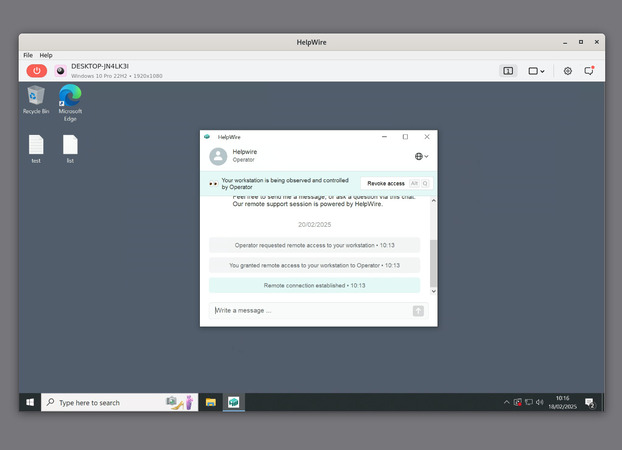
Task: Select the test file on the desktop
Action: 36,149
